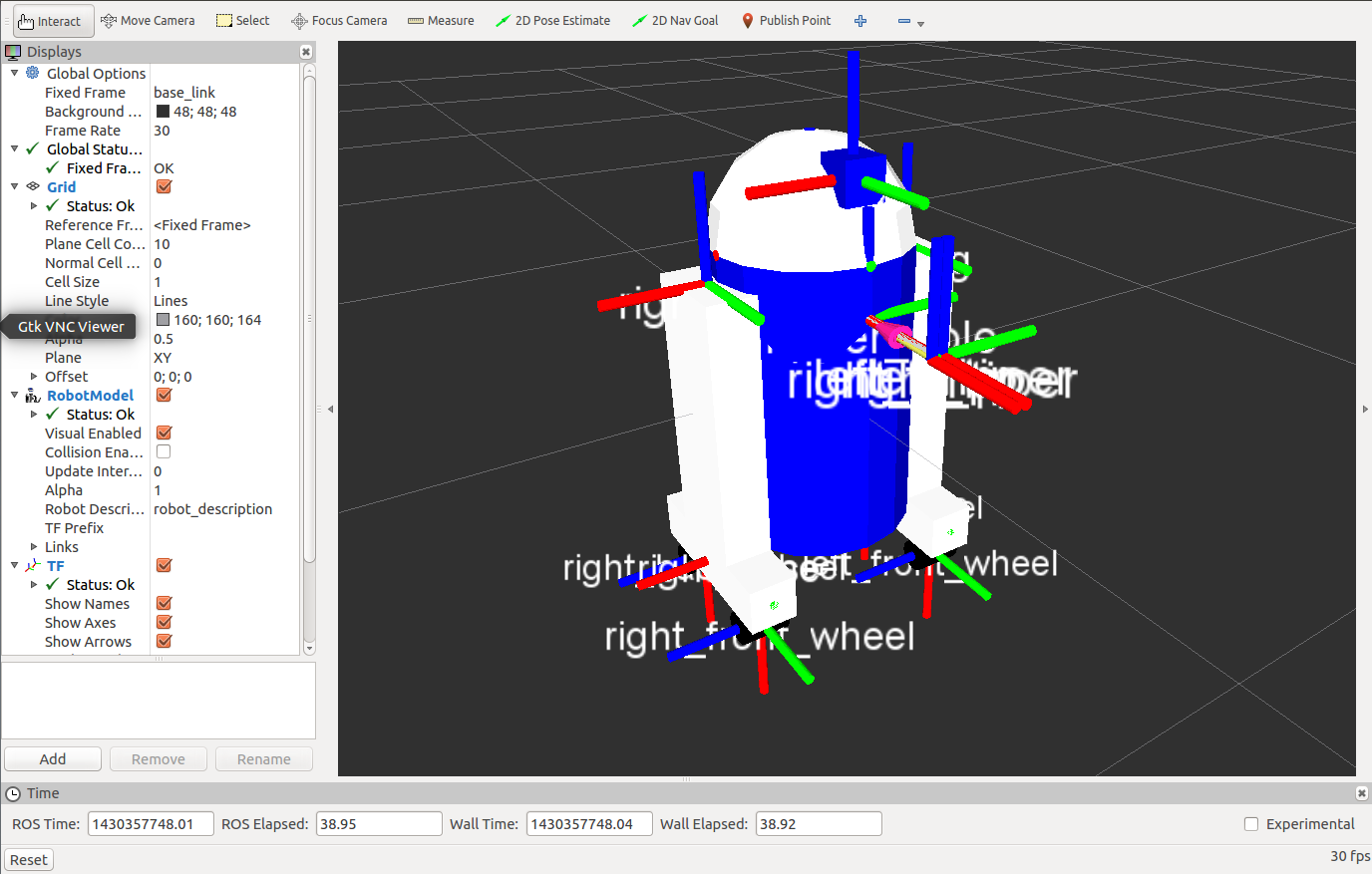Screen dimensions: 1372x874
Task: Select the TF Prefix row
Action: coord(150,528)
